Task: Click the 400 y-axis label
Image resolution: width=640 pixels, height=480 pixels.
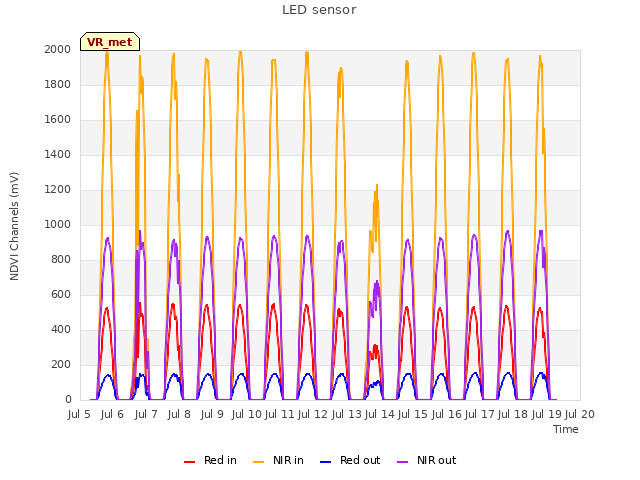Action: (x=61, y=329)
